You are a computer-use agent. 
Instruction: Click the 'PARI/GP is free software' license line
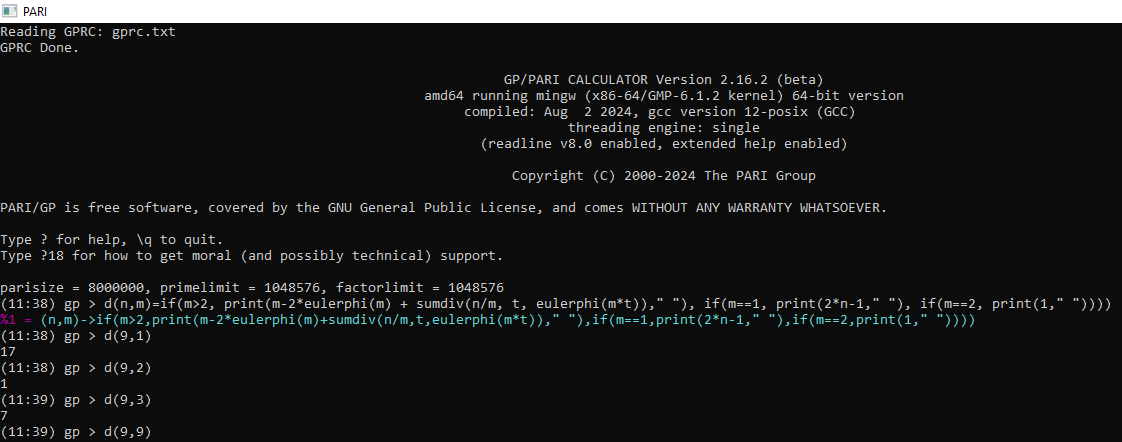tap(444, 208)
